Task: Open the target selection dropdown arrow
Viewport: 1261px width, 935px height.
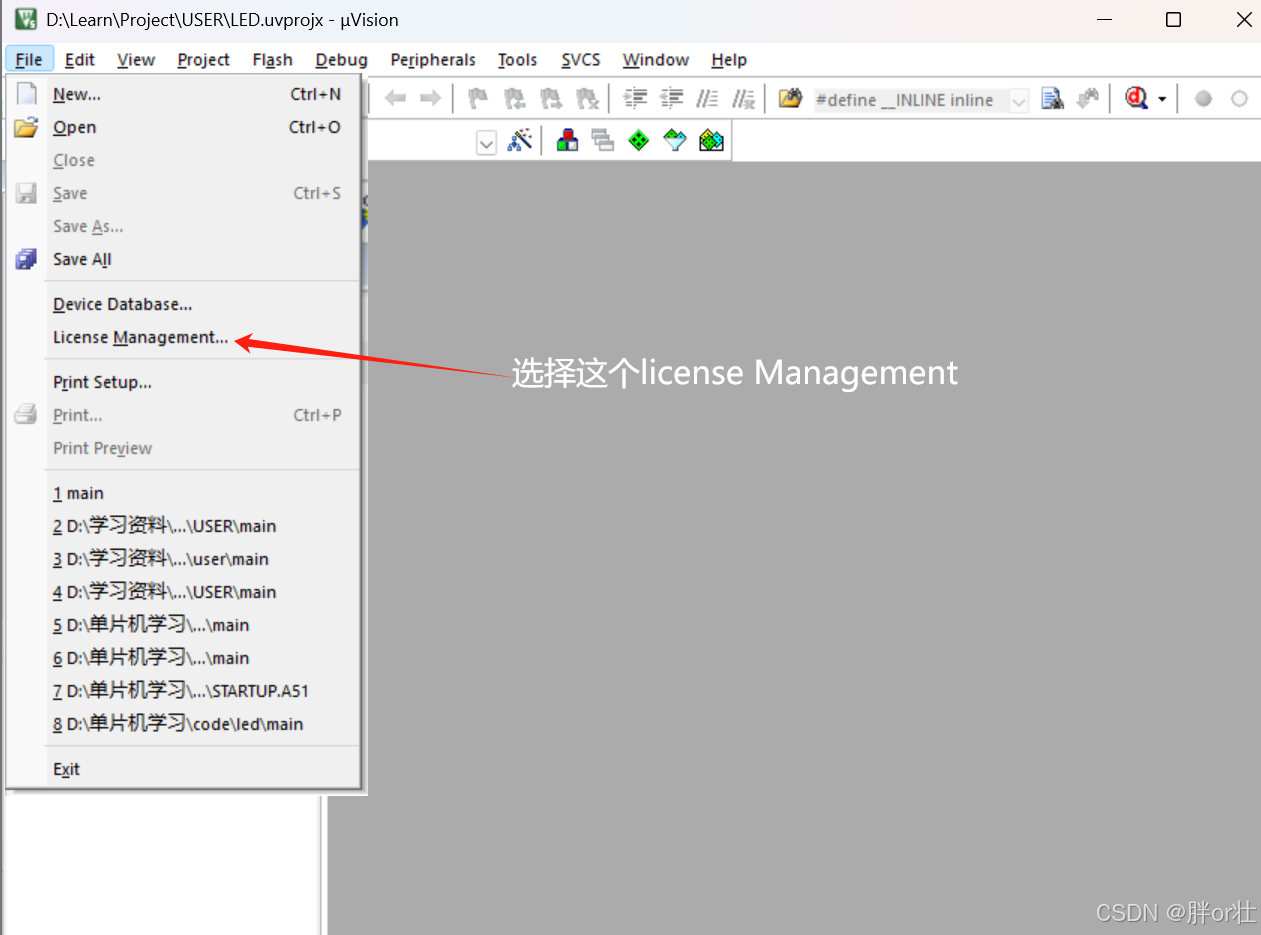Action: pyautogui.click(x=486, y=143)
